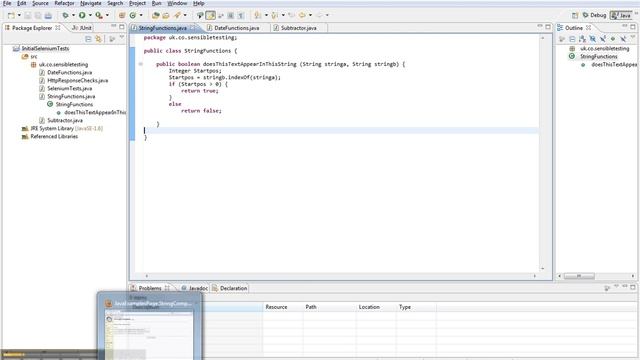Viewport: 640px width, 360px height.
Task: Open the Javadoc tab
Action: 194,288
